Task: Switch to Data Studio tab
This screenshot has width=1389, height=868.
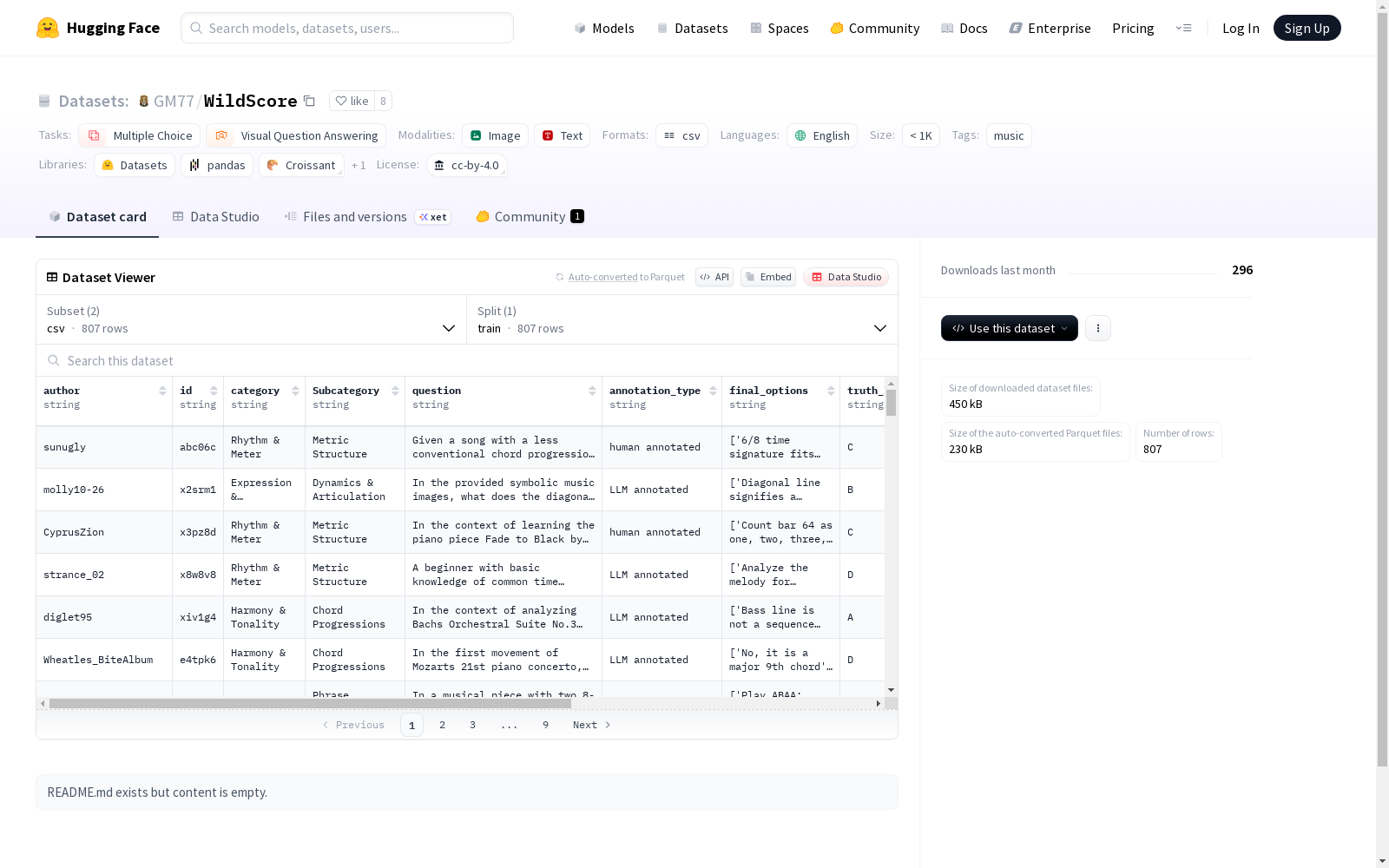Action: tap(215, 217)
